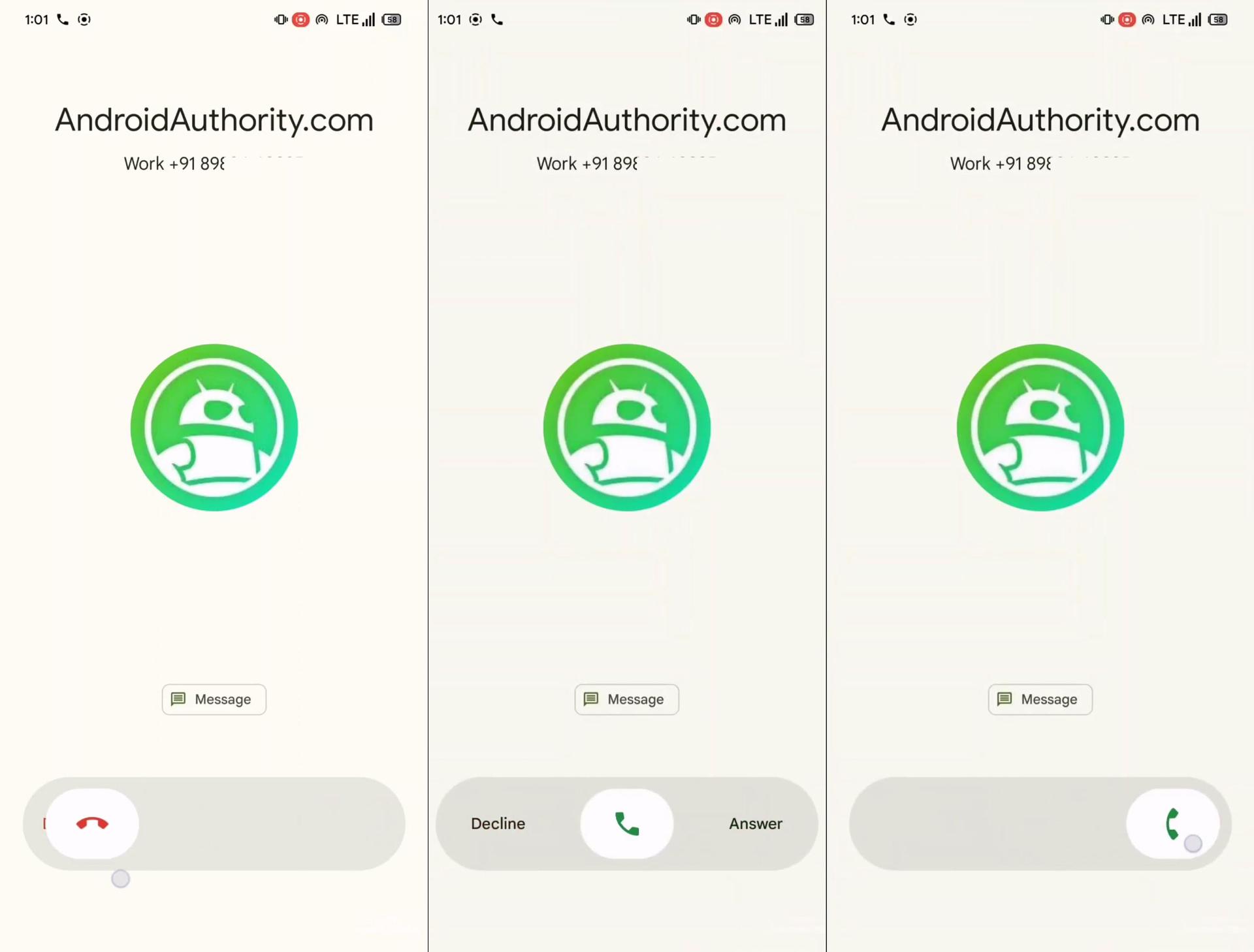This screenshot has width=1254, height=952.
Task: Tap the LTE signal indicator in right status bar
Action: pos(1182,20)
